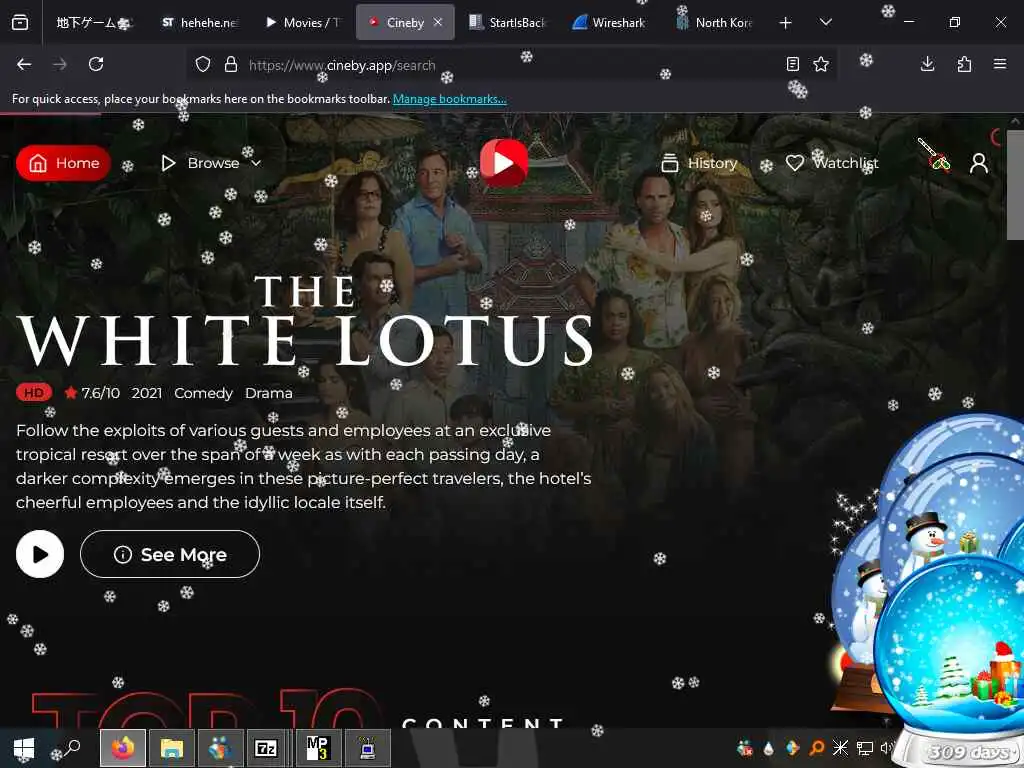Toggle Reader View in the address bar
Viewport: 1024px width, 768px height.
pyautogui.click(x=793, y=64)
